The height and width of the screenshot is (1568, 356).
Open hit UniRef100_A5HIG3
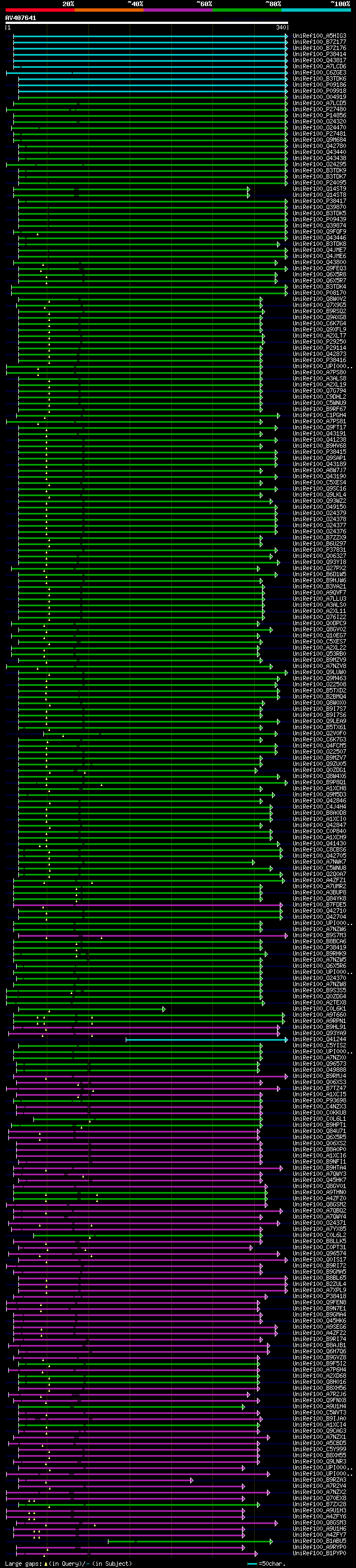[x=319, y=36]
